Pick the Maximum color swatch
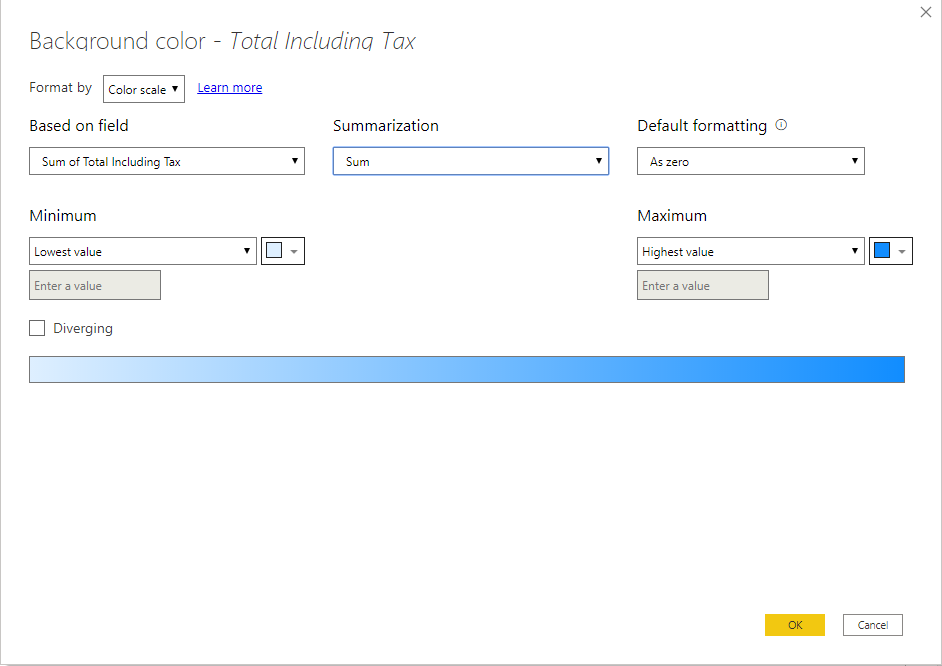This screenshot has width=942, height=666. click(882, 251)
